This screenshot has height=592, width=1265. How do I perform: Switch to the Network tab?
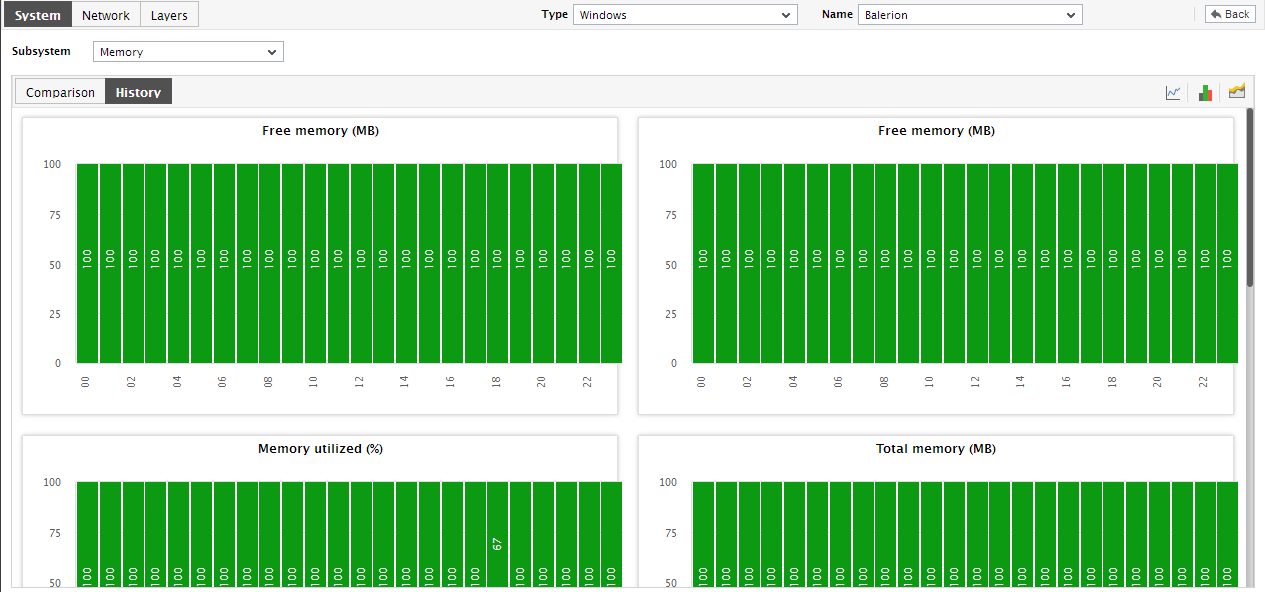[106, 15]
